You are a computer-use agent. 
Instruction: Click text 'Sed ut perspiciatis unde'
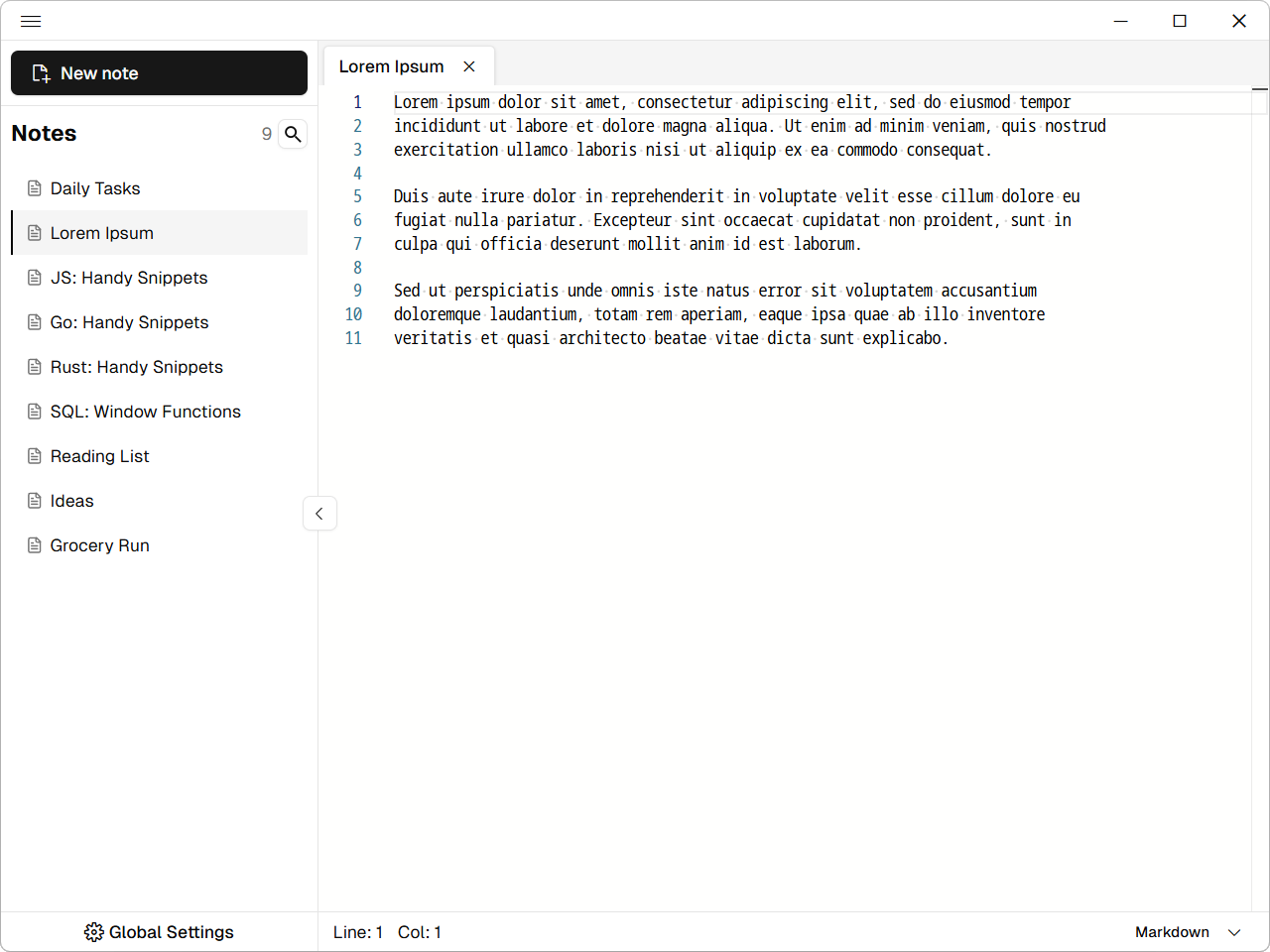point(498,291)
